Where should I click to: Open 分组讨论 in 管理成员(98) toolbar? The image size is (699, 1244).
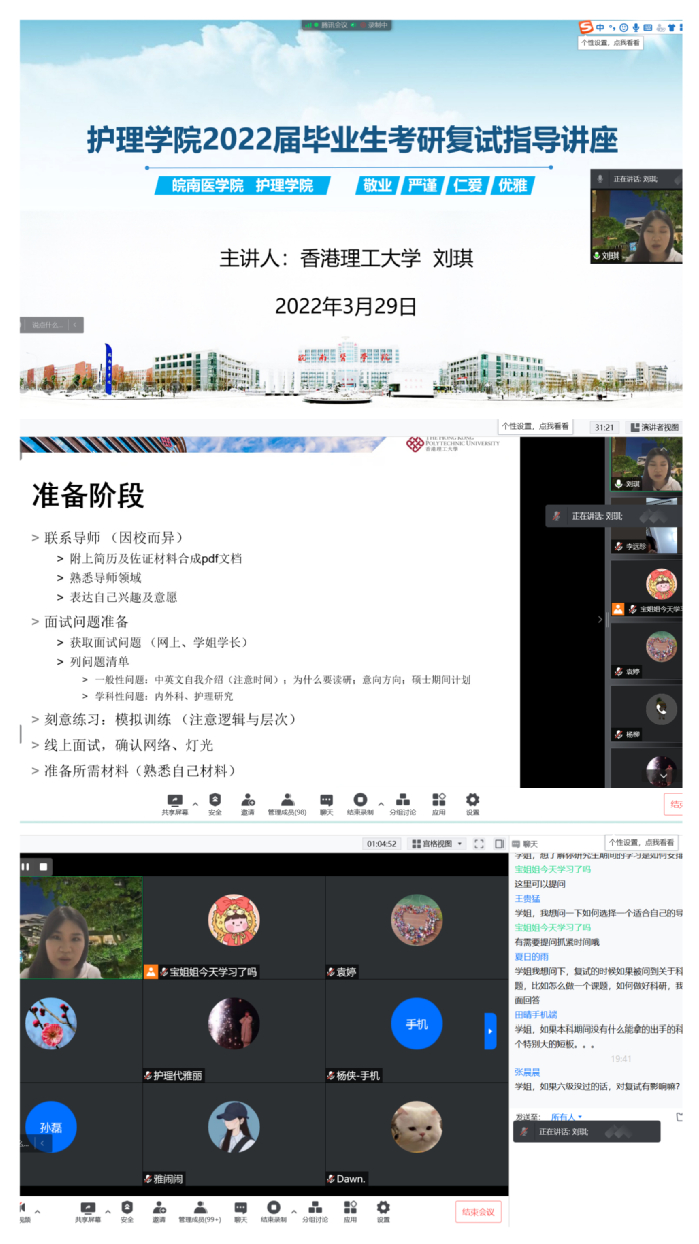pyautogui.click(x=403, y=804)
